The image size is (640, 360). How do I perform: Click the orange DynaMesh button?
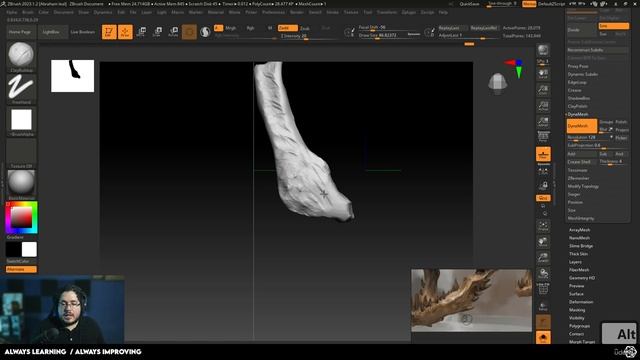[582, 126]
